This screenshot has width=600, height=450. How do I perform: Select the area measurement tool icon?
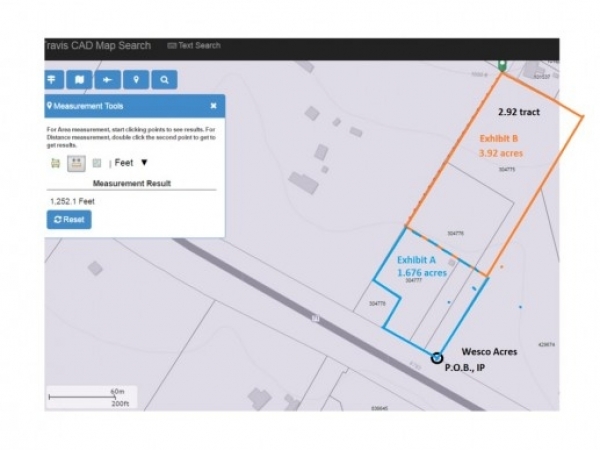coord(55,163)
